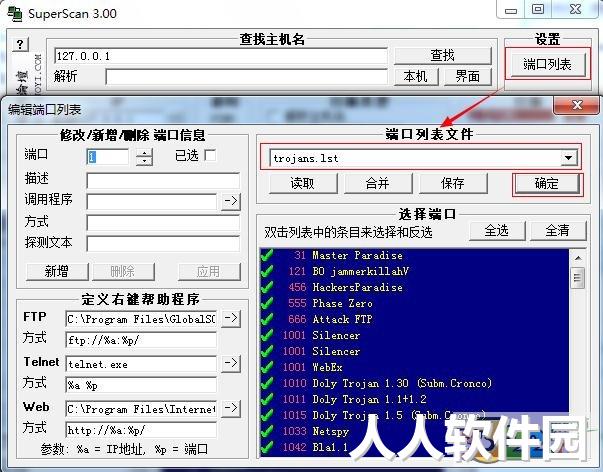The height and width of the screenshot is (472, 603).
Task: Browse for the FTP helper program
Action: click(231, 318)
